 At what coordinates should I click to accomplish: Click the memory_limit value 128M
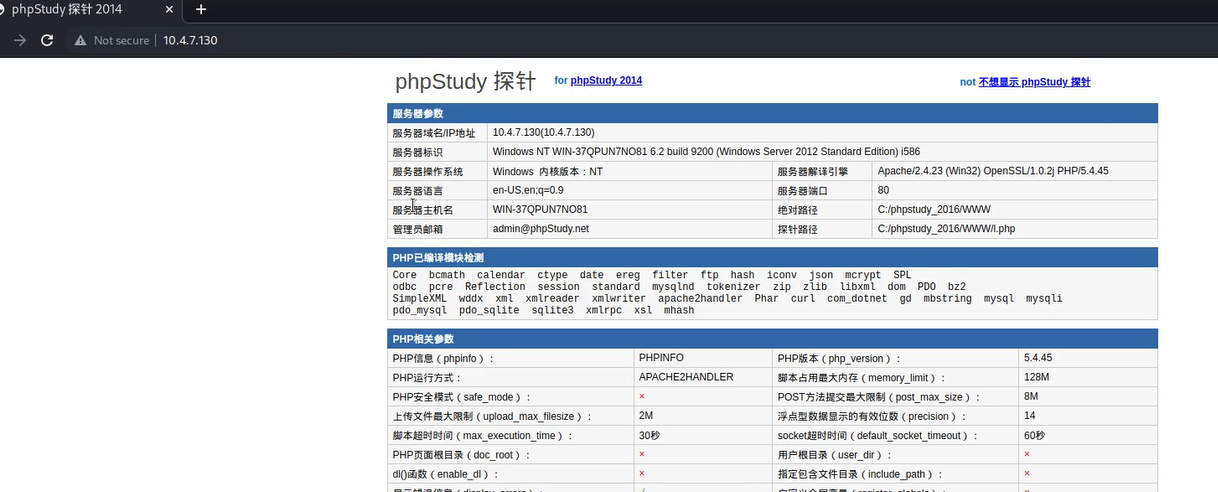(1038, 377)
